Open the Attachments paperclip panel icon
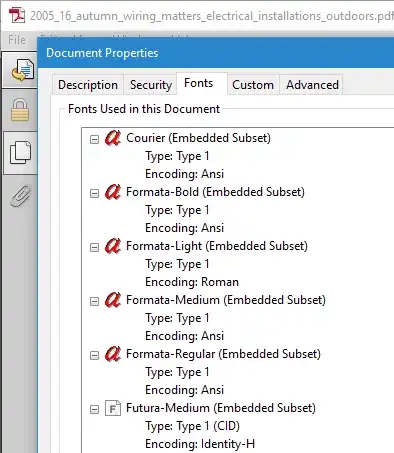 [x=21, y=196]
